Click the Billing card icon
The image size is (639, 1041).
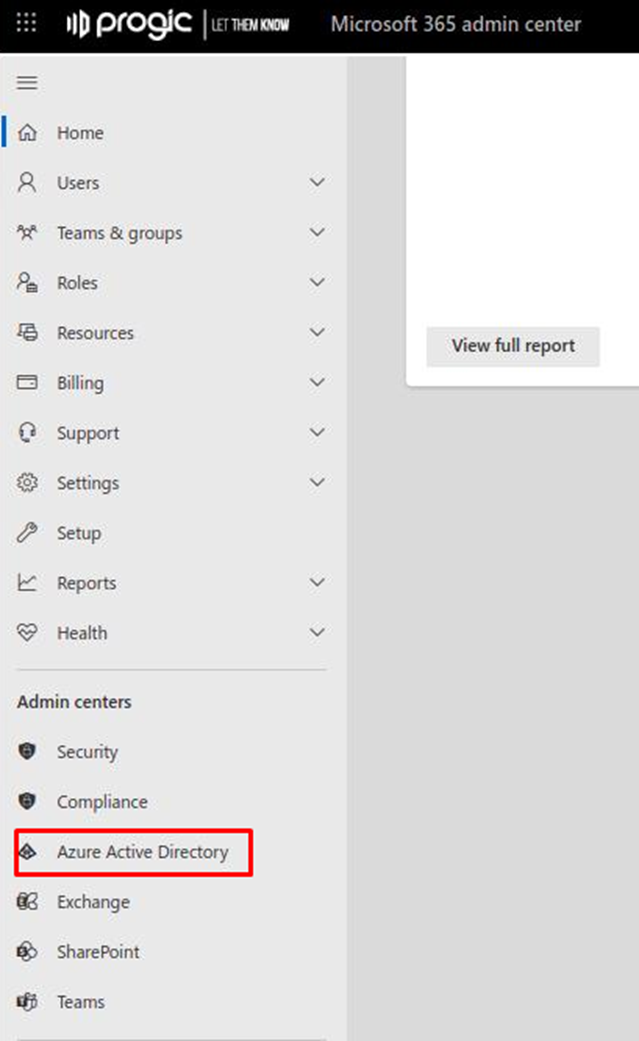[27, 382]
